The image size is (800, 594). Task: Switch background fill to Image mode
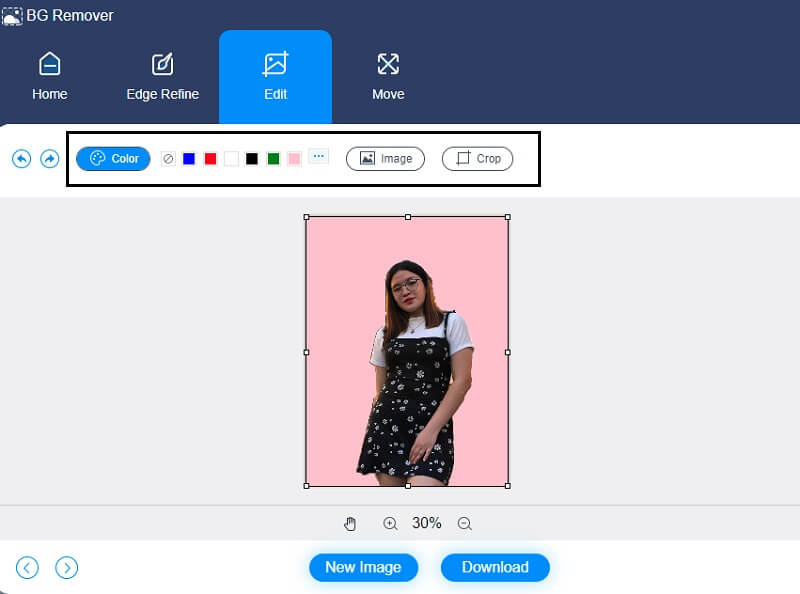coord(385,158)
